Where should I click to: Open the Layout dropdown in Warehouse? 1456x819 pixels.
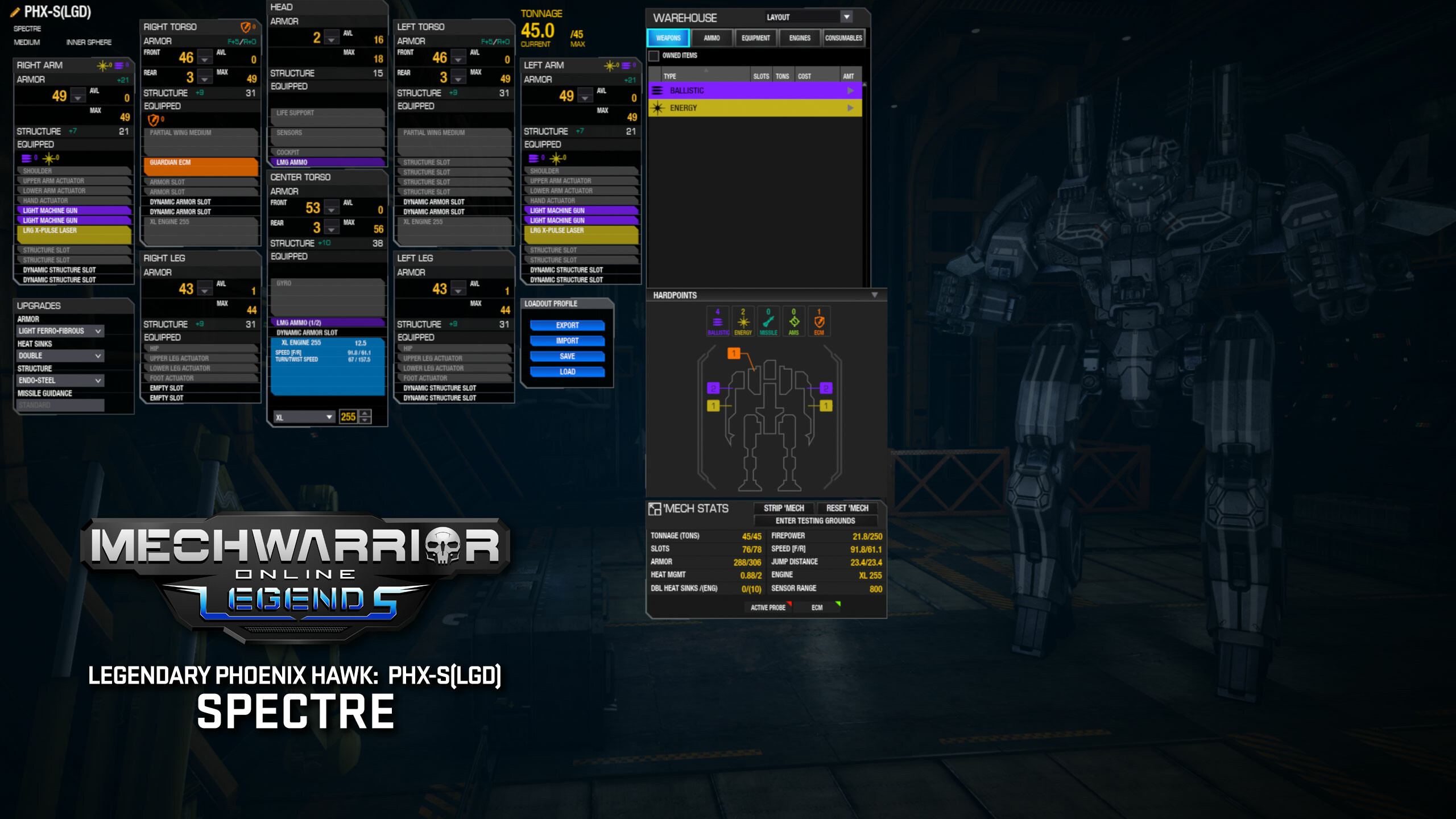point(847,17)
